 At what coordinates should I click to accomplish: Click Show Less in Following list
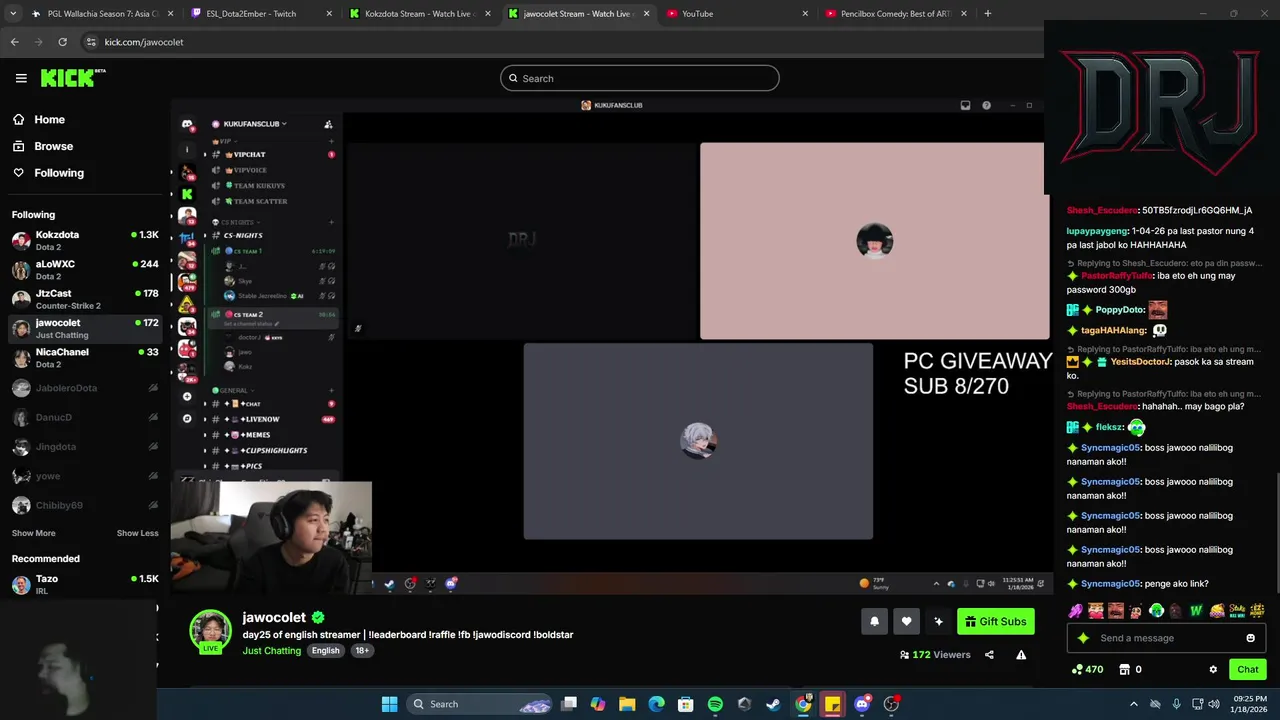(138, 533)
